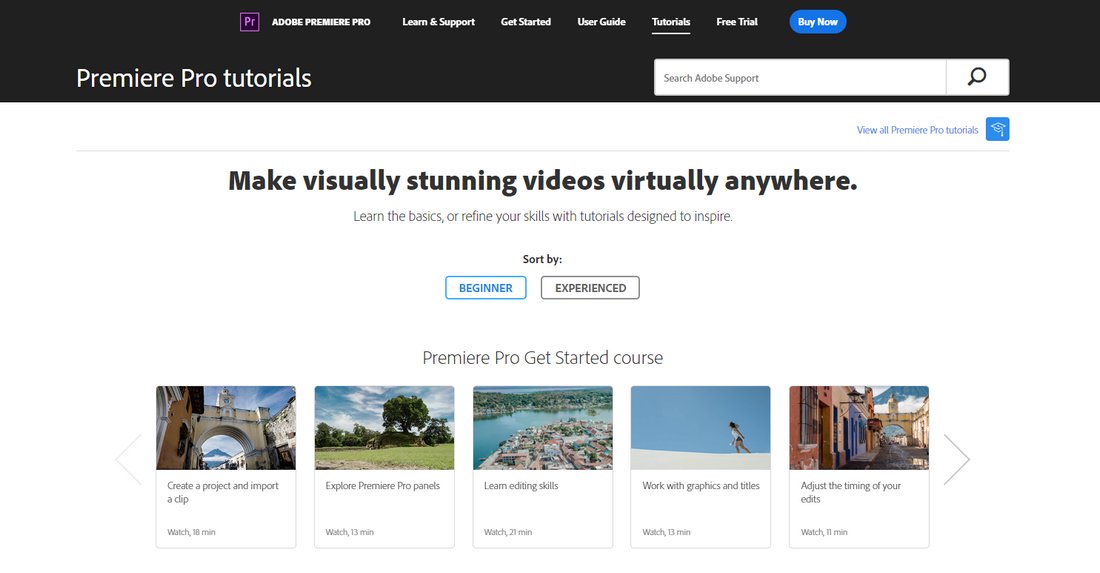Click 'Watch, 11 min' duration text
Viewport: 1100px width, 573px height.
[x=824, y=532]
